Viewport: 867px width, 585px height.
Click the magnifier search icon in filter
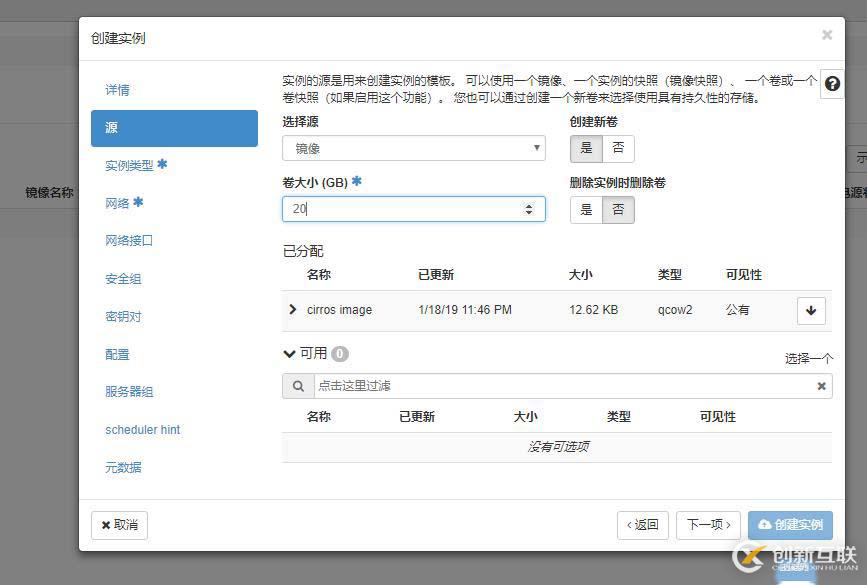297,386
